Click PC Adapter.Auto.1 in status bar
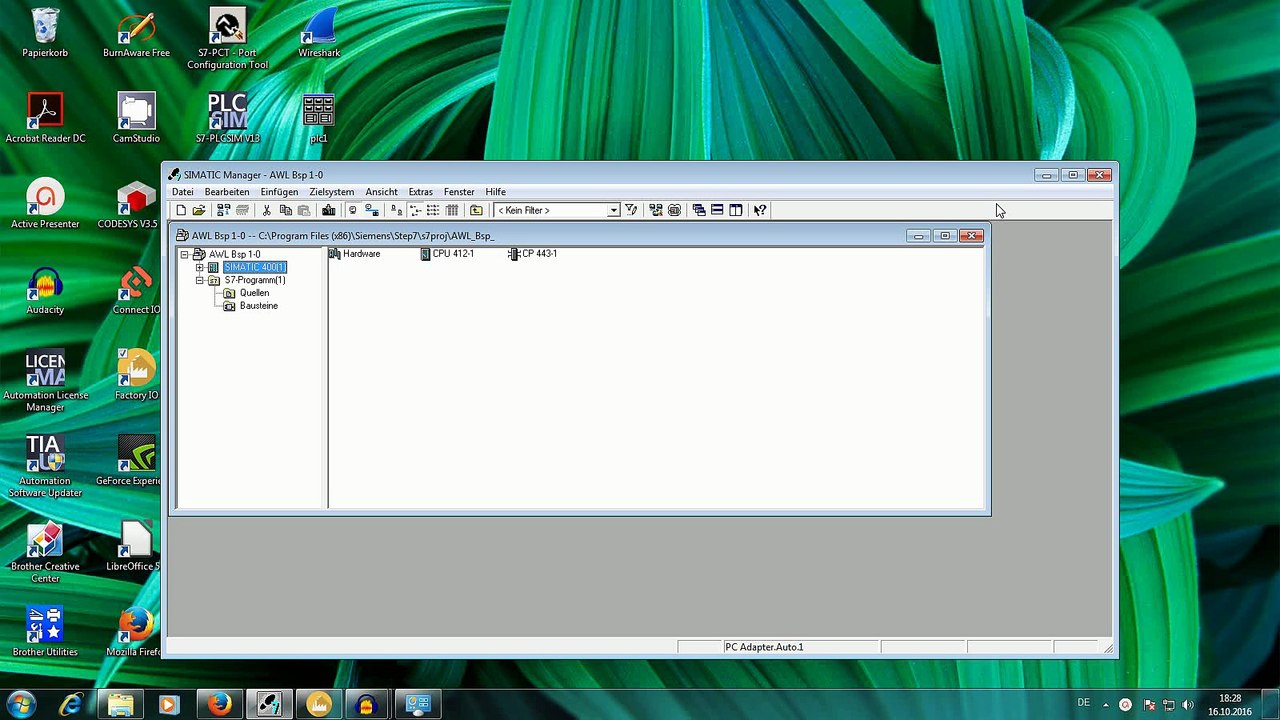The image size is (1280, 720). coord(764,647)
